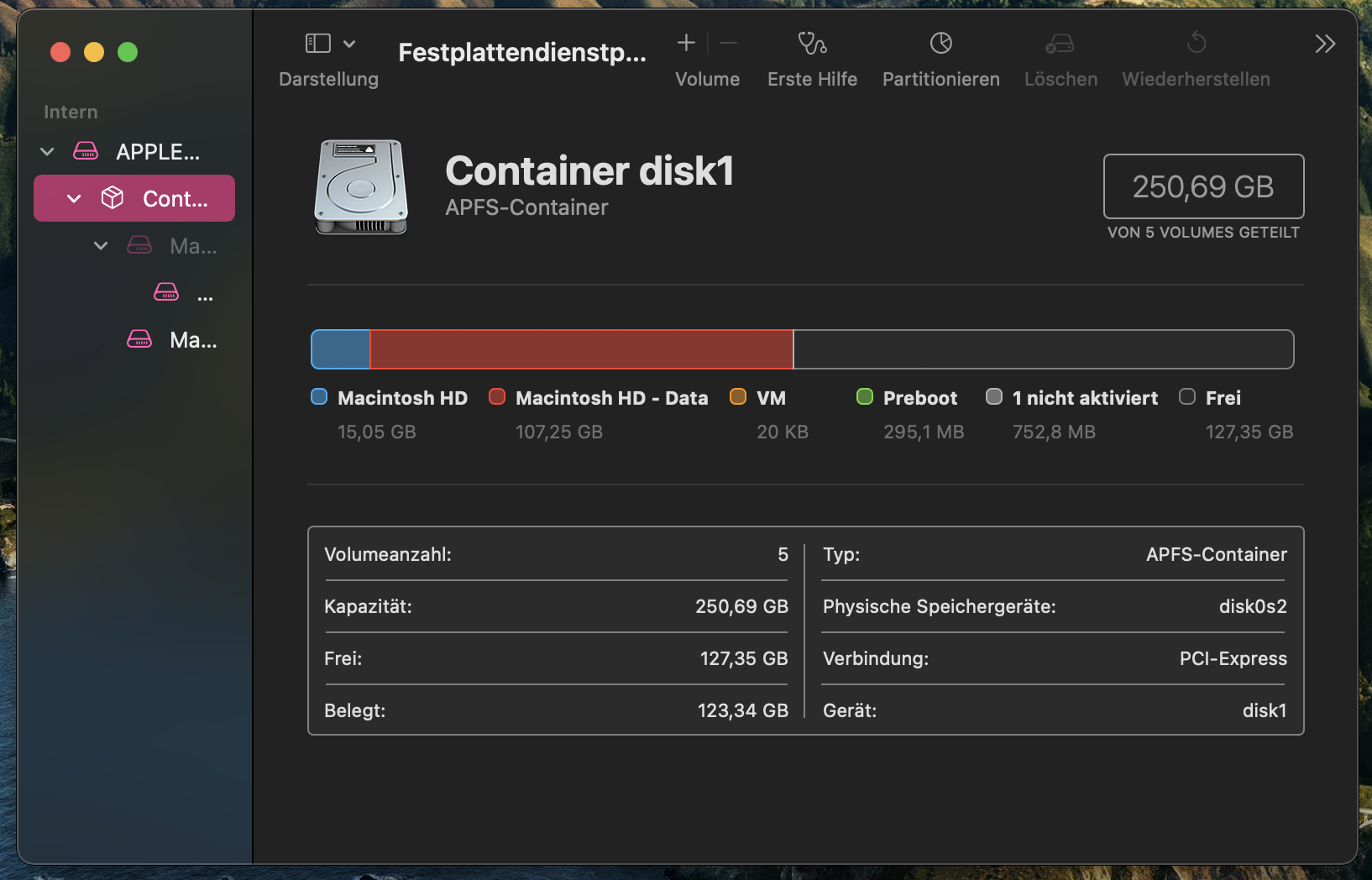1372x880 pixels.
Task: Click the Löschen erase disk icon
Action: click(1060, 44)
